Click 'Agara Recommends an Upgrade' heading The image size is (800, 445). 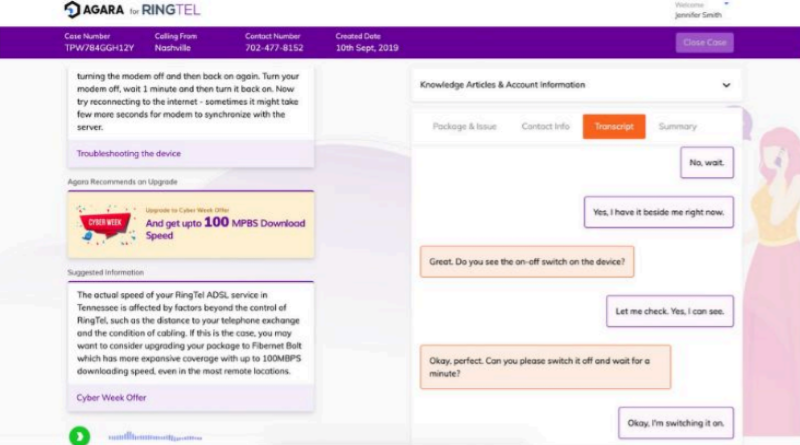coord(122,182)
